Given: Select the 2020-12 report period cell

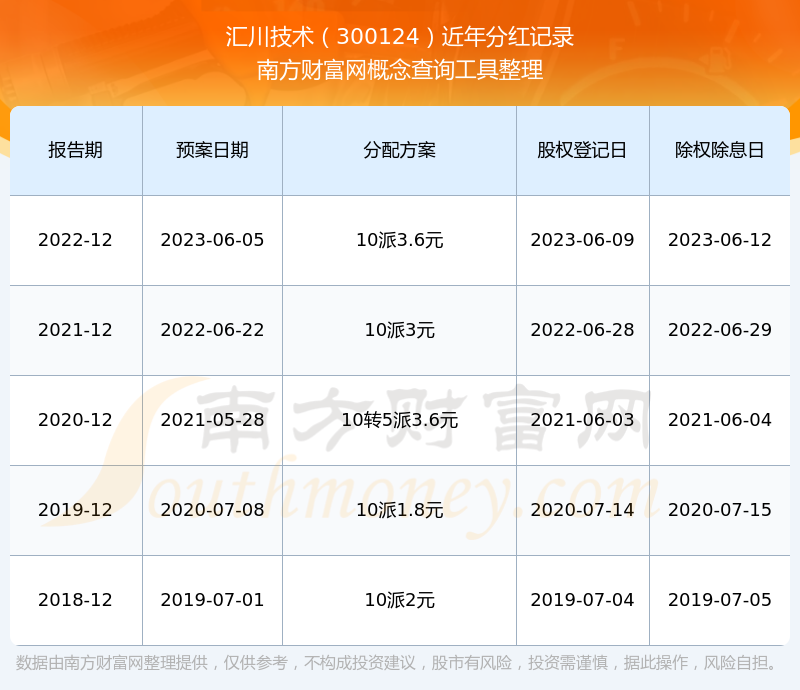Looking at the screenshot, I should (76, 420).
